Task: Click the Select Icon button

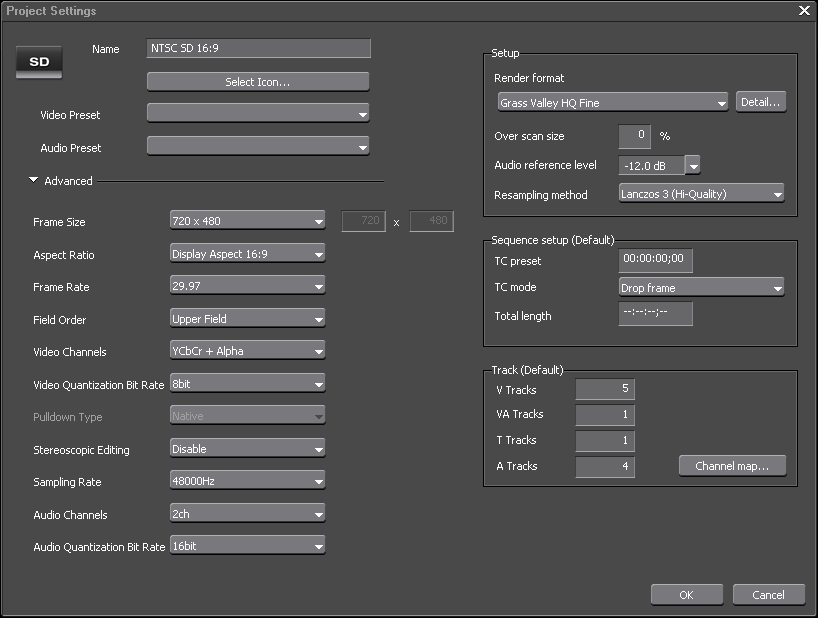Action: coord(258,82)
